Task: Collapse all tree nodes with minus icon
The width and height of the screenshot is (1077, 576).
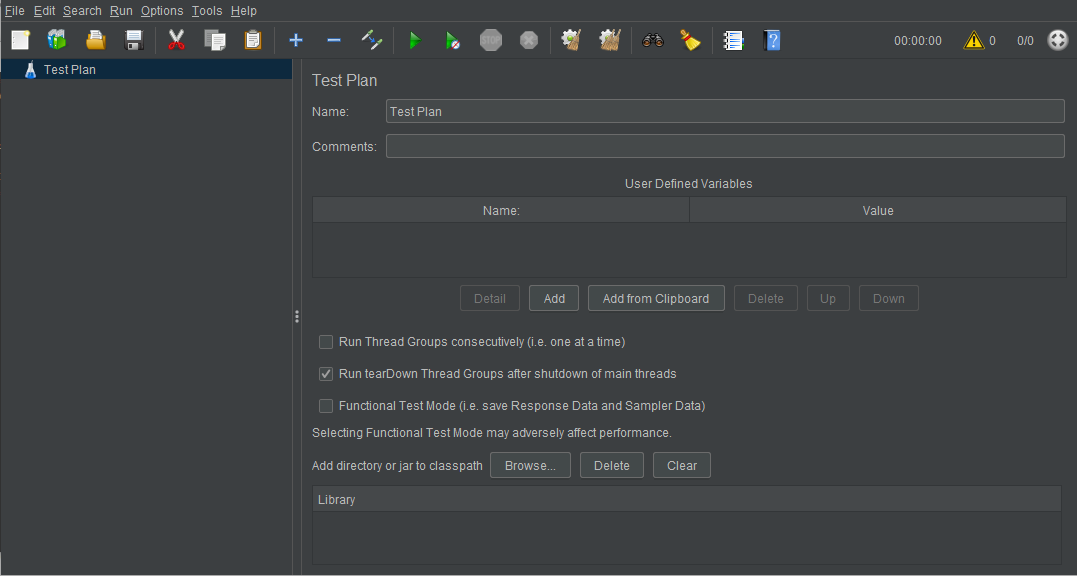Action: (x=334, y=41)
